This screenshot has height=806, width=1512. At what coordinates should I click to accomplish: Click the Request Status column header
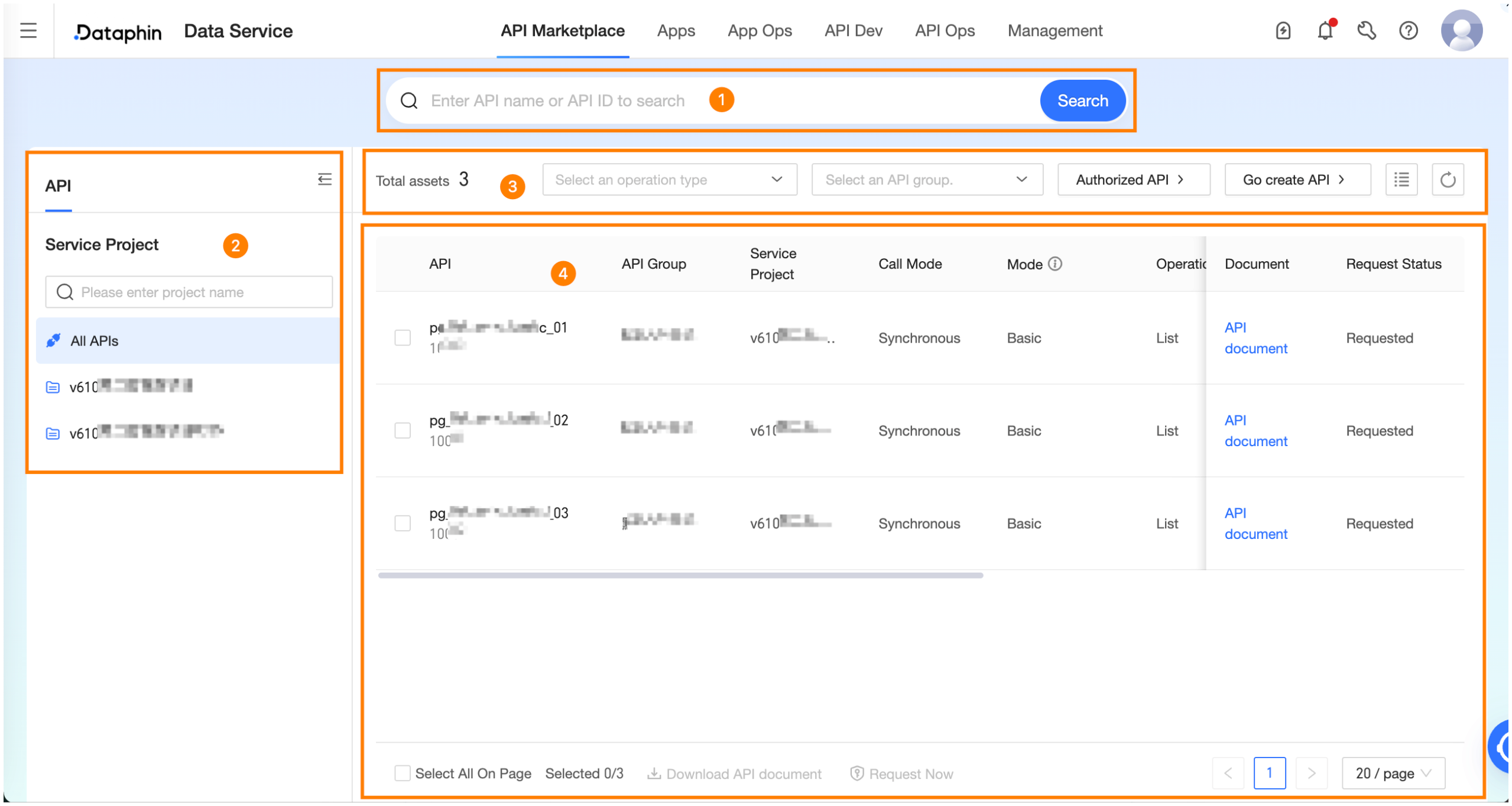(x=1394, y=264)
